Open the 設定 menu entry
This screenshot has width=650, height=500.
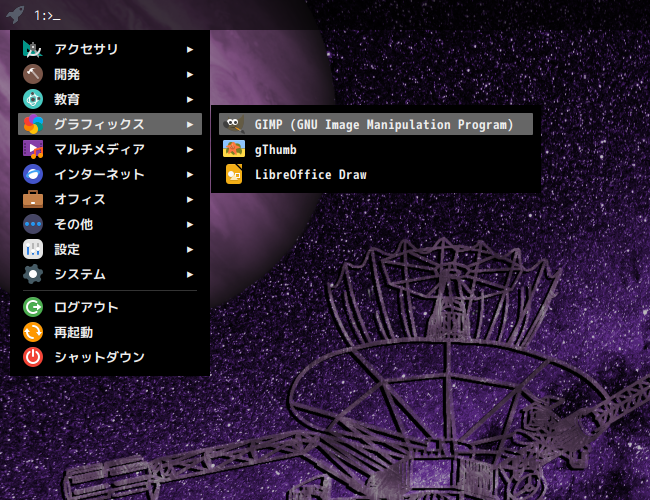(x=110, y=249)
